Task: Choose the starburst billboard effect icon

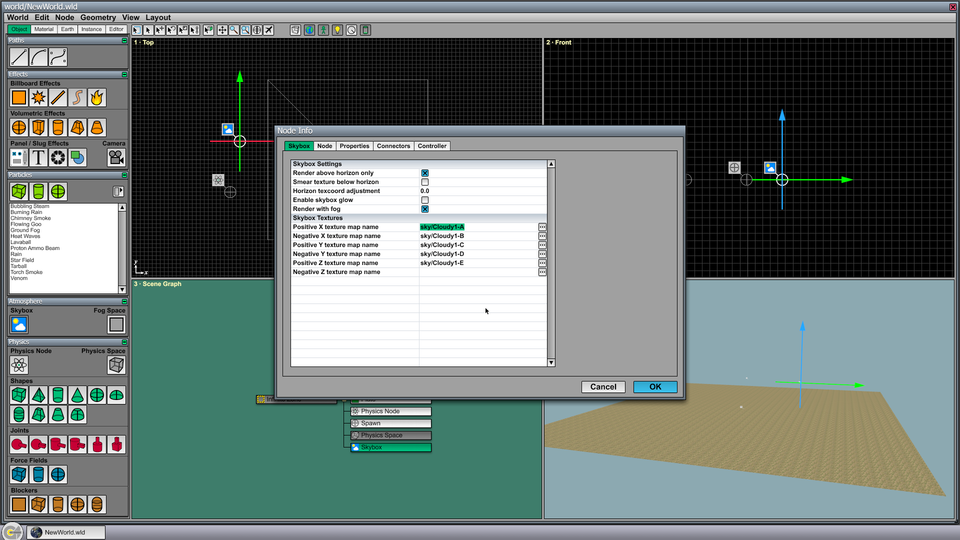Action: [x=39, y=97]
